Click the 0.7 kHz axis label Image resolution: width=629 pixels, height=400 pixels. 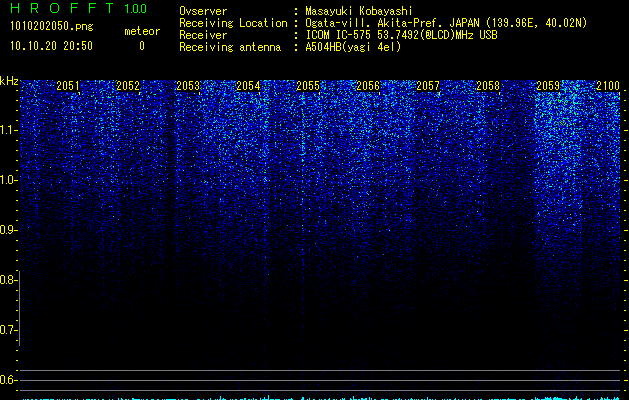click(x=8, y=330)
